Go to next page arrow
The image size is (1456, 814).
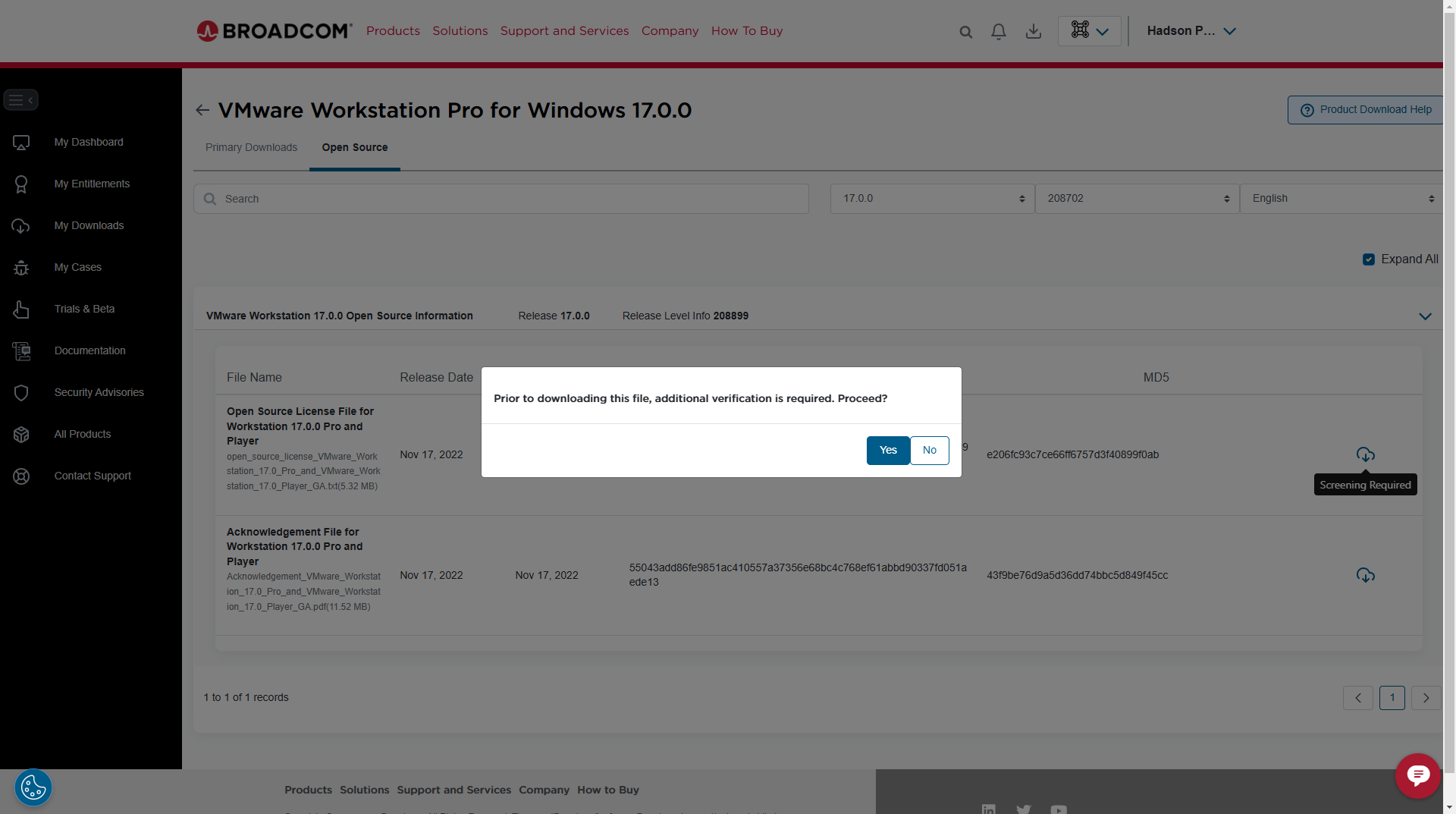tap(1426, 698)
